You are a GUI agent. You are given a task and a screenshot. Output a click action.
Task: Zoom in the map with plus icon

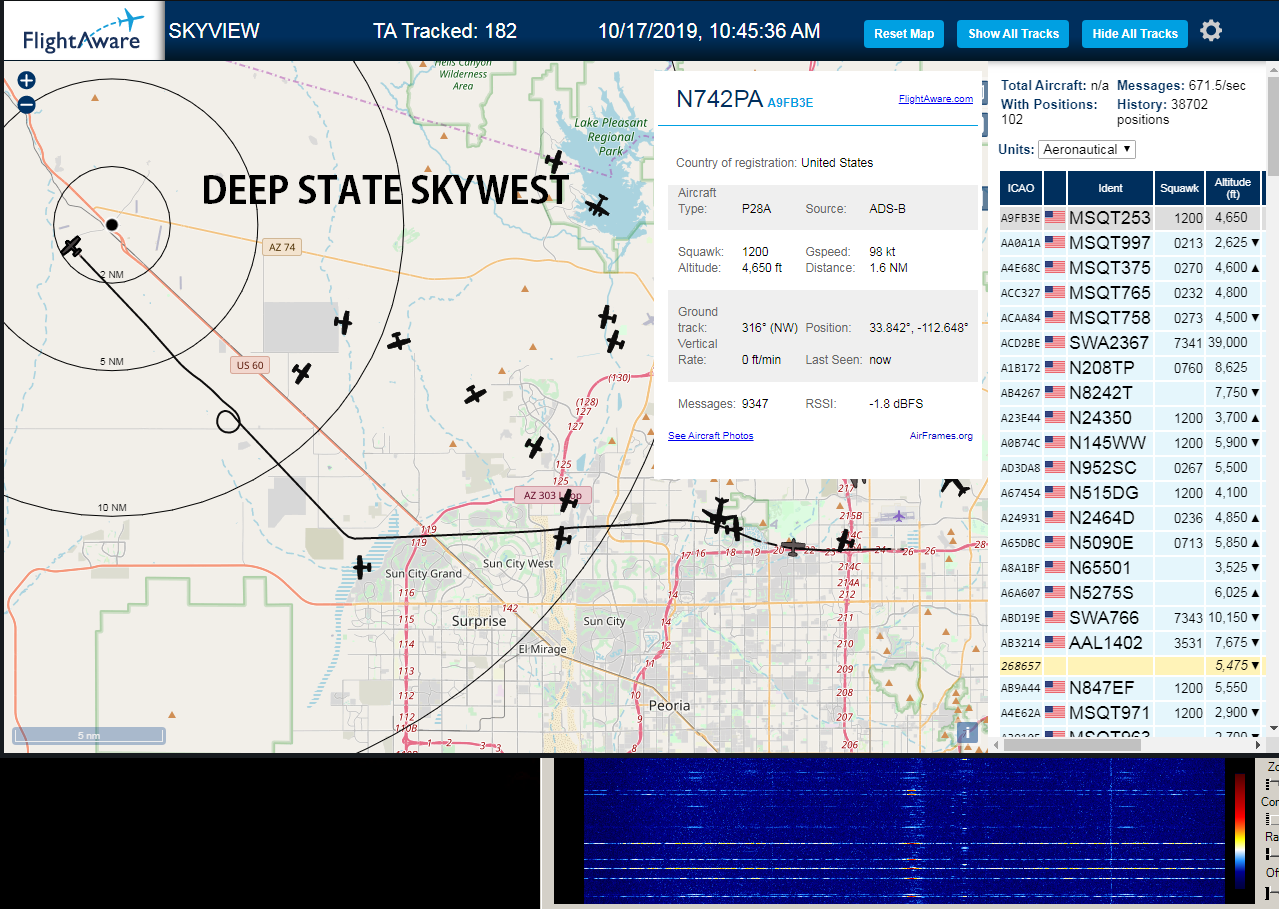[27, 81]
